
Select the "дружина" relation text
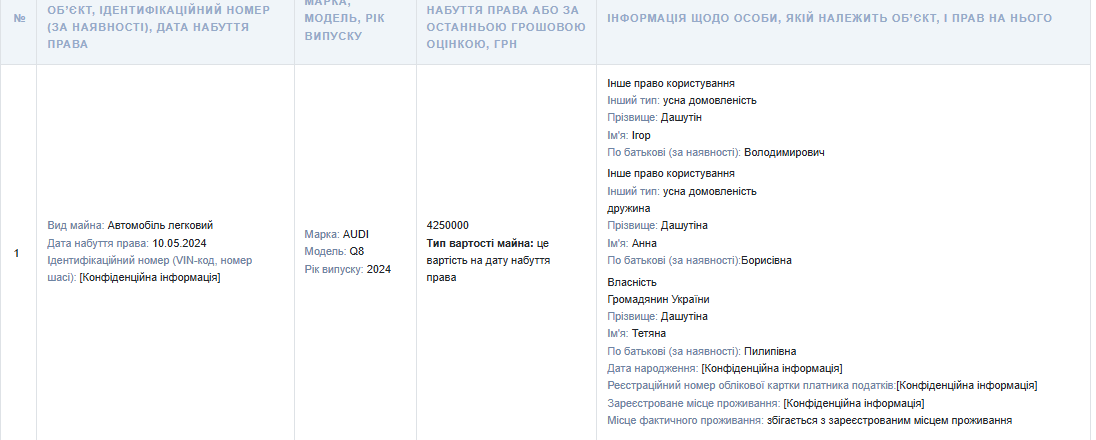629,208
